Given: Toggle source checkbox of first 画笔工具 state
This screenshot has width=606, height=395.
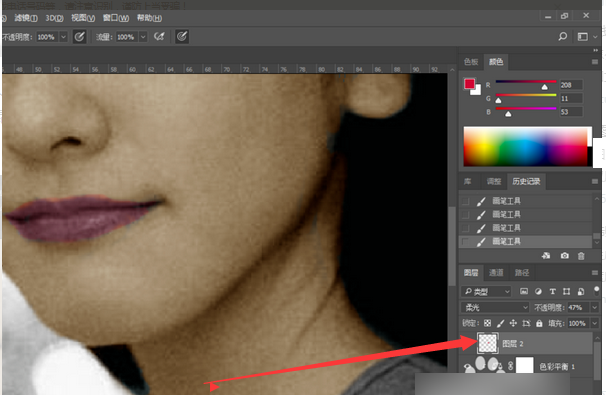Looking at the screenshot, I should click(x=466, y=201).
